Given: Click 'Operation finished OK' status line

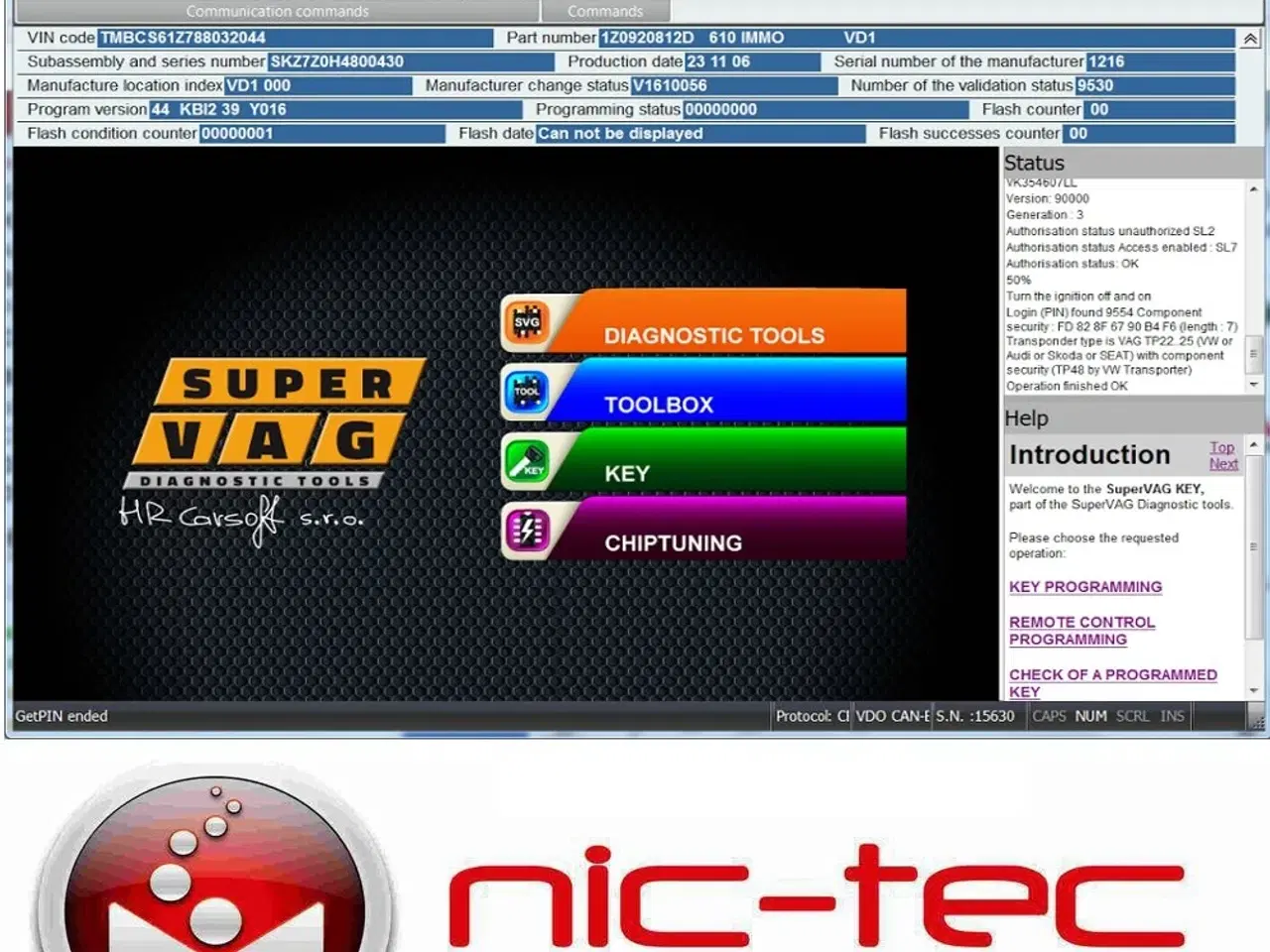Looking at the screenshot, I should [1067, 386].
